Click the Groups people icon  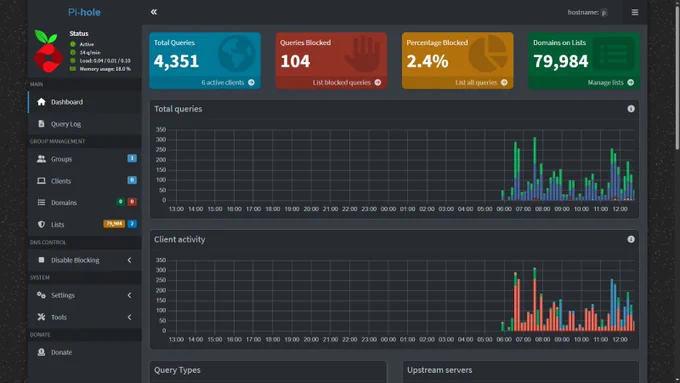[x=41, y=159]
